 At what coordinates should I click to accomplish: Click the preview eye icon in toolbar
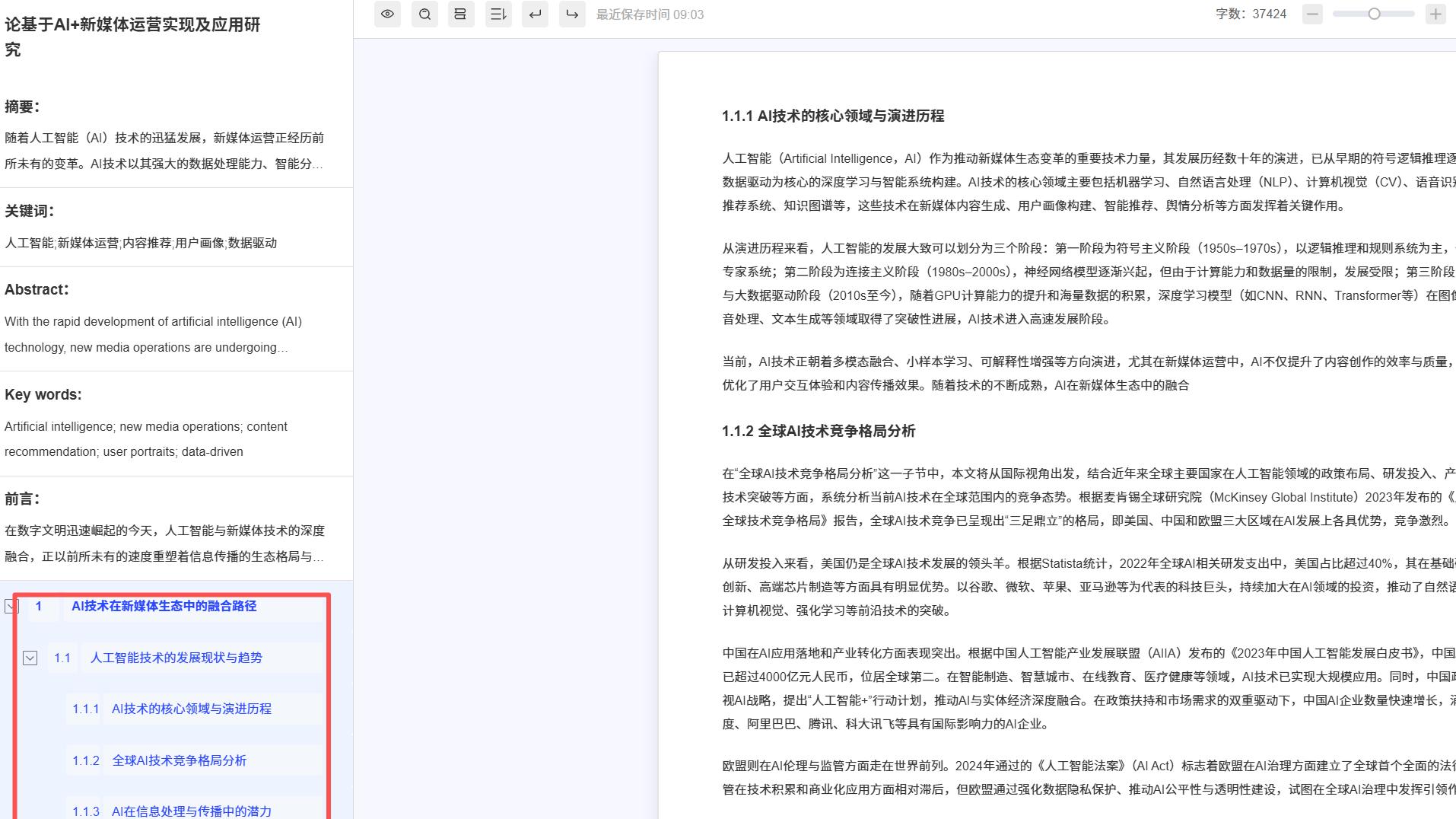tap(387, 14)
